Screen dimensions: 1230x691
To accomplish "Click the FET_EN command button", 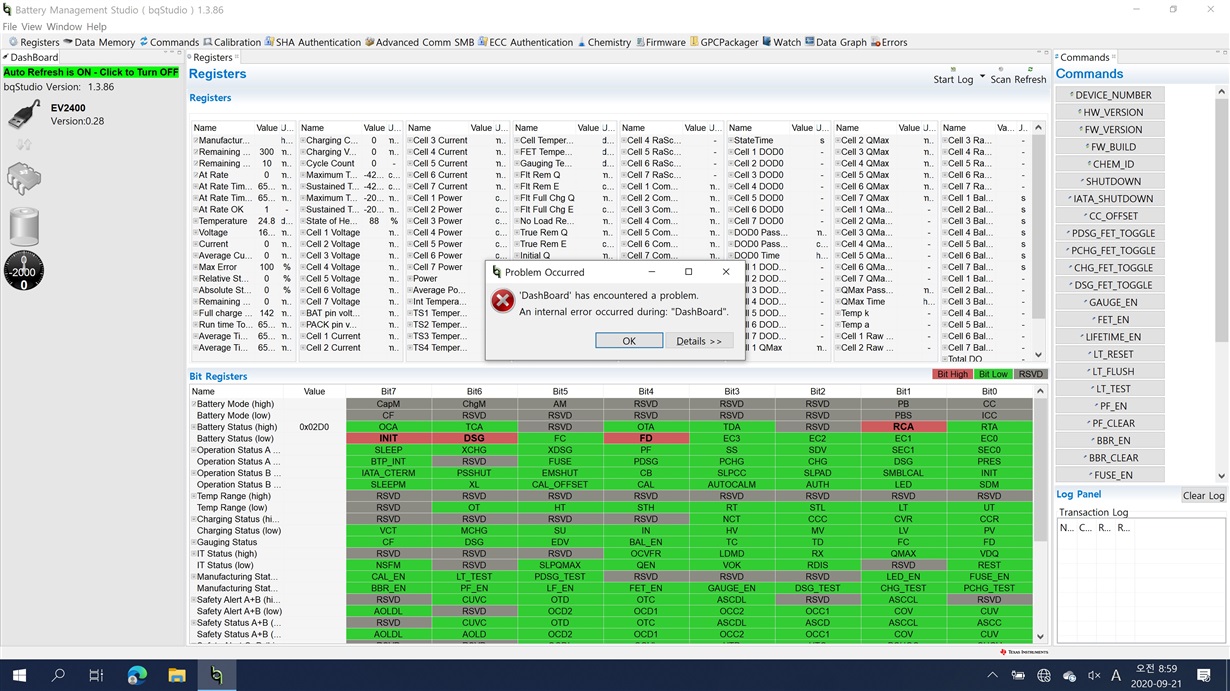I will point(1111,320).
